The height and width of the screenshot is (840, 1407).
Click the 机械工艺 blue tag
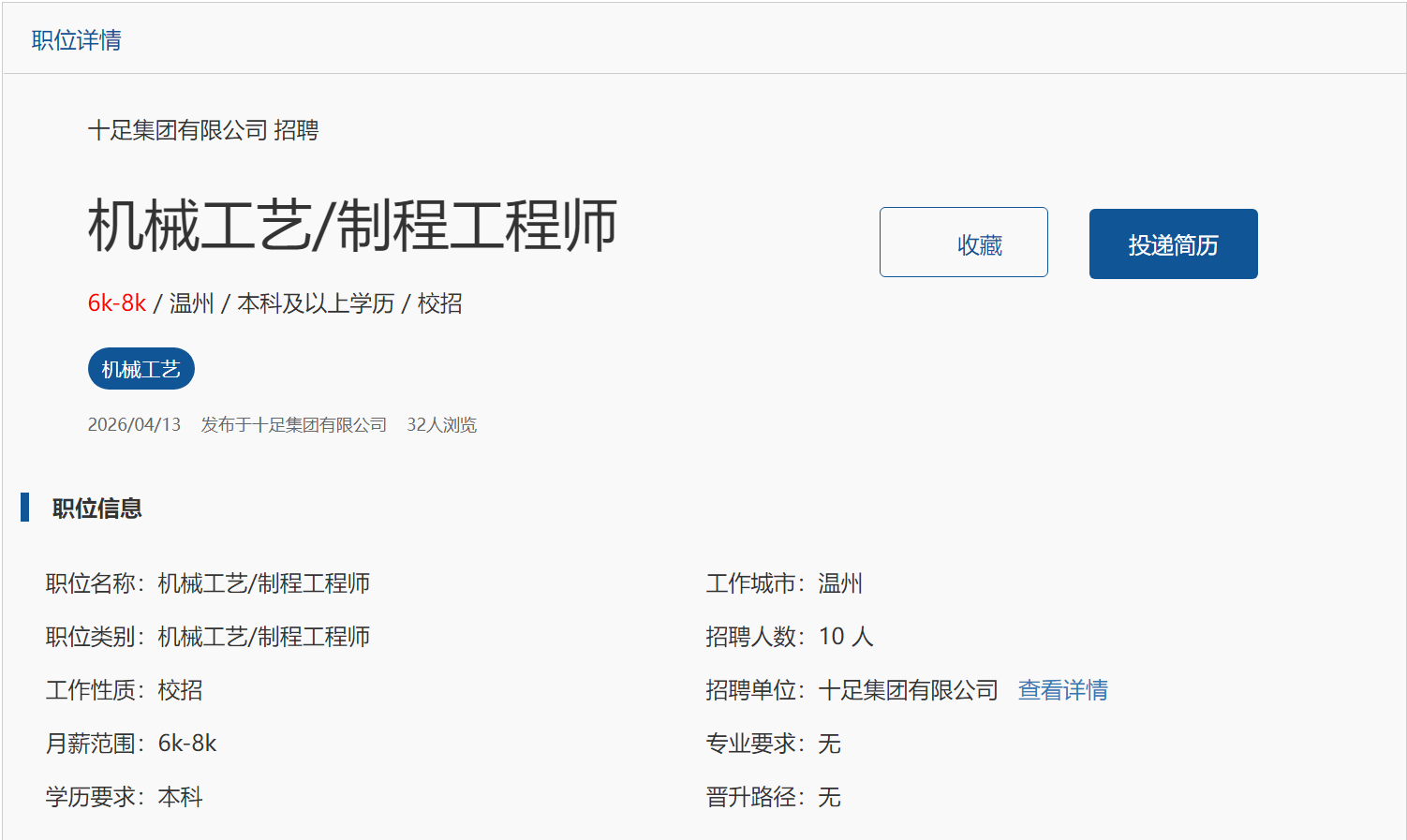141,369
